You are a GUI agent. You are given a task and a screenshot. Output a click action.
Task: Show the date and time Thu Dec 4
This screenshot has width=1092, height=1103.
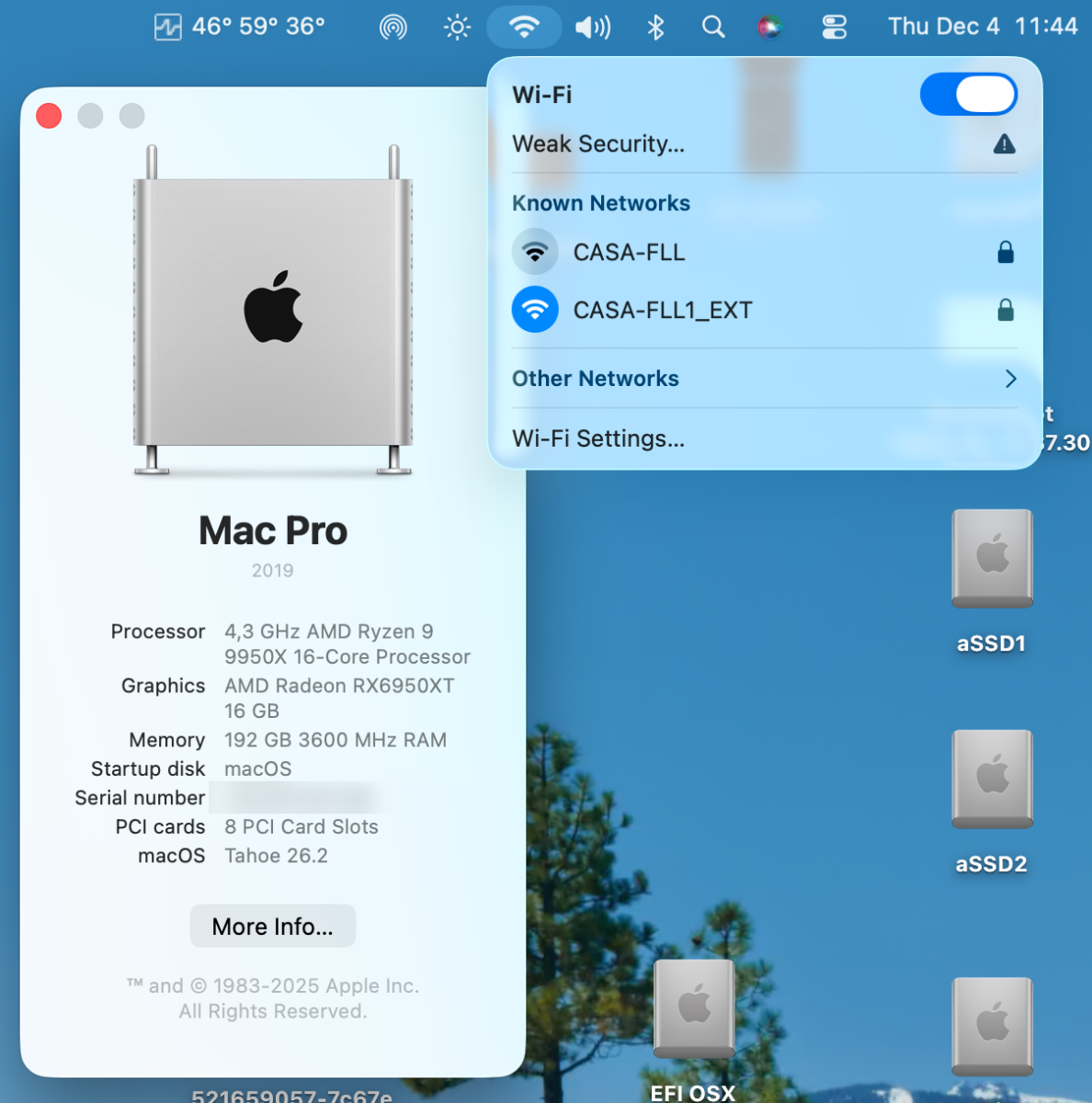click(x=983, y=27)
